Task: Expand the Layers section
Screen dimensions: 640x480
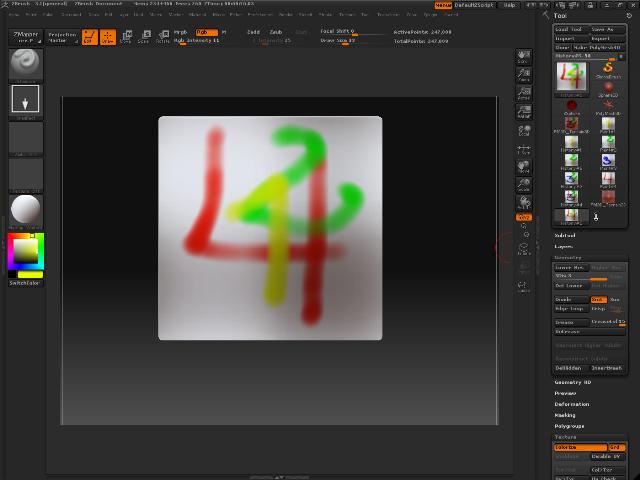Action: [564, 247]
